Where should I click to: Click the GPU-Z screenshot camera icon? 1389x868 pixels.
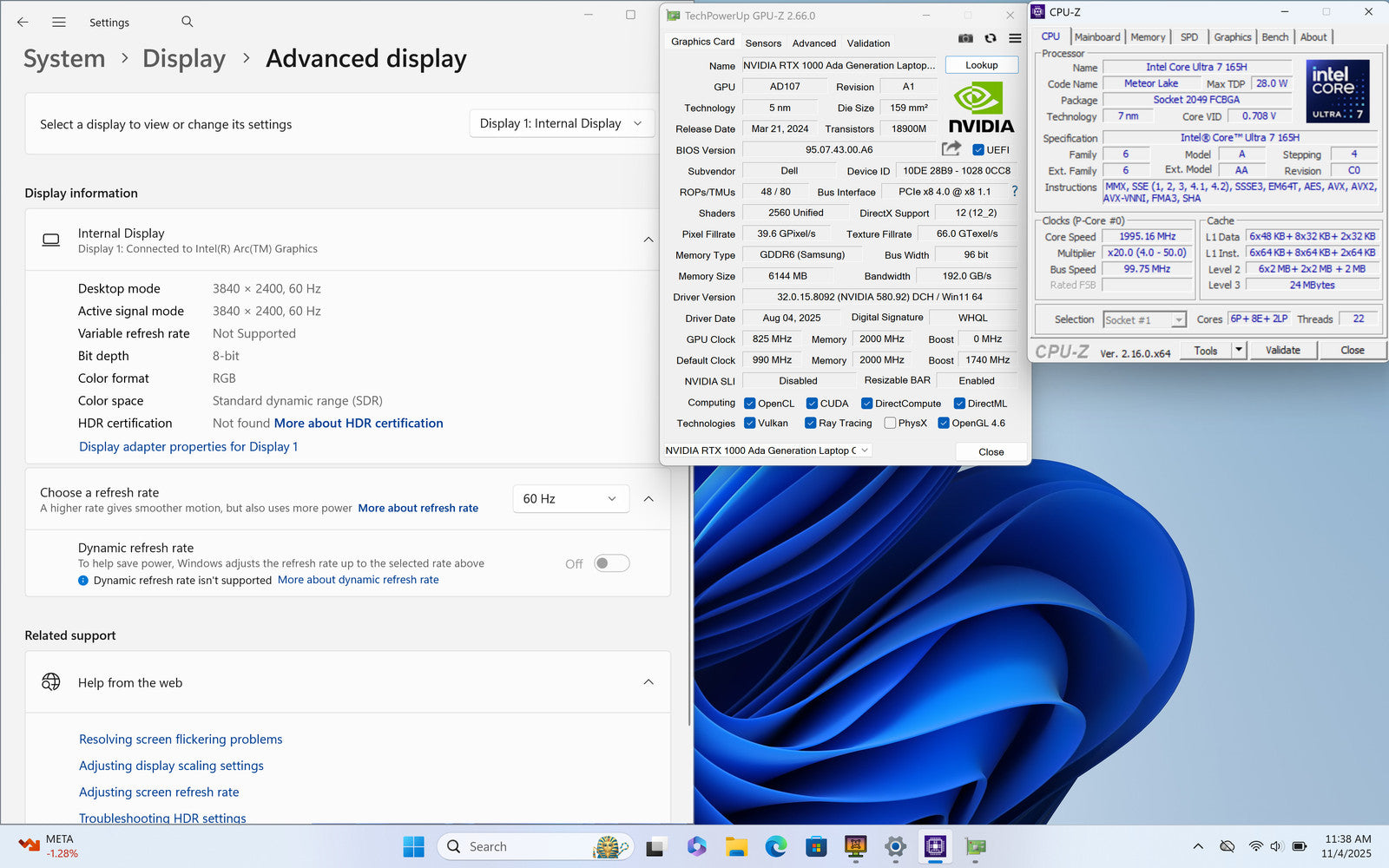965,38
